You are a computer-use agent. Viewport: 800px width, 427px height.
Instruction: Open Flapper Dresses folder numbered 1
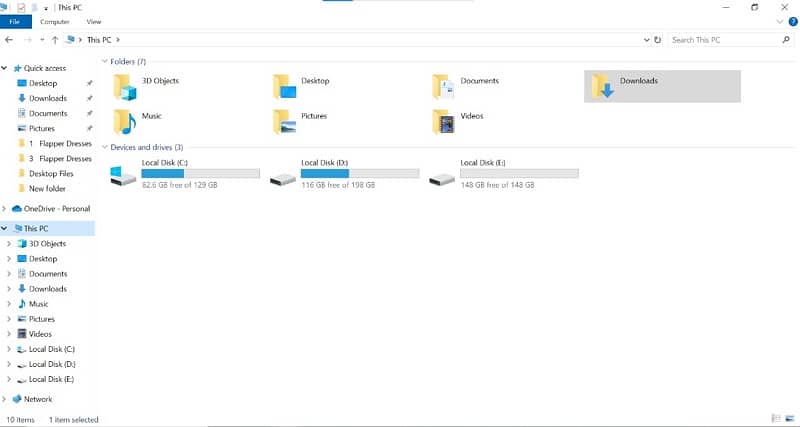[x=60, y=143]
